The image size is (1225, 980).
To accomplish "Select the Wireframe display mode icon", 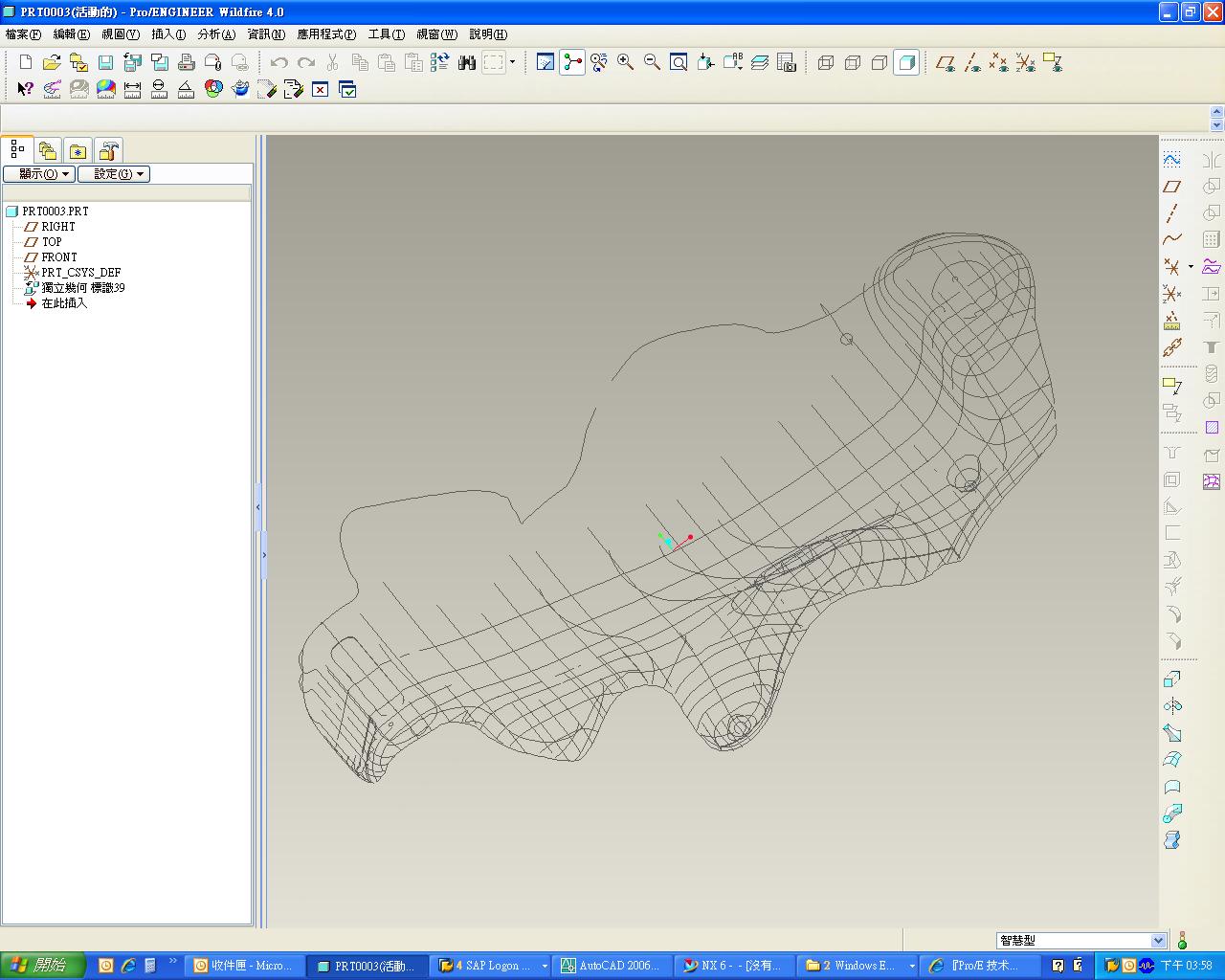I will (x=826, y=63).
